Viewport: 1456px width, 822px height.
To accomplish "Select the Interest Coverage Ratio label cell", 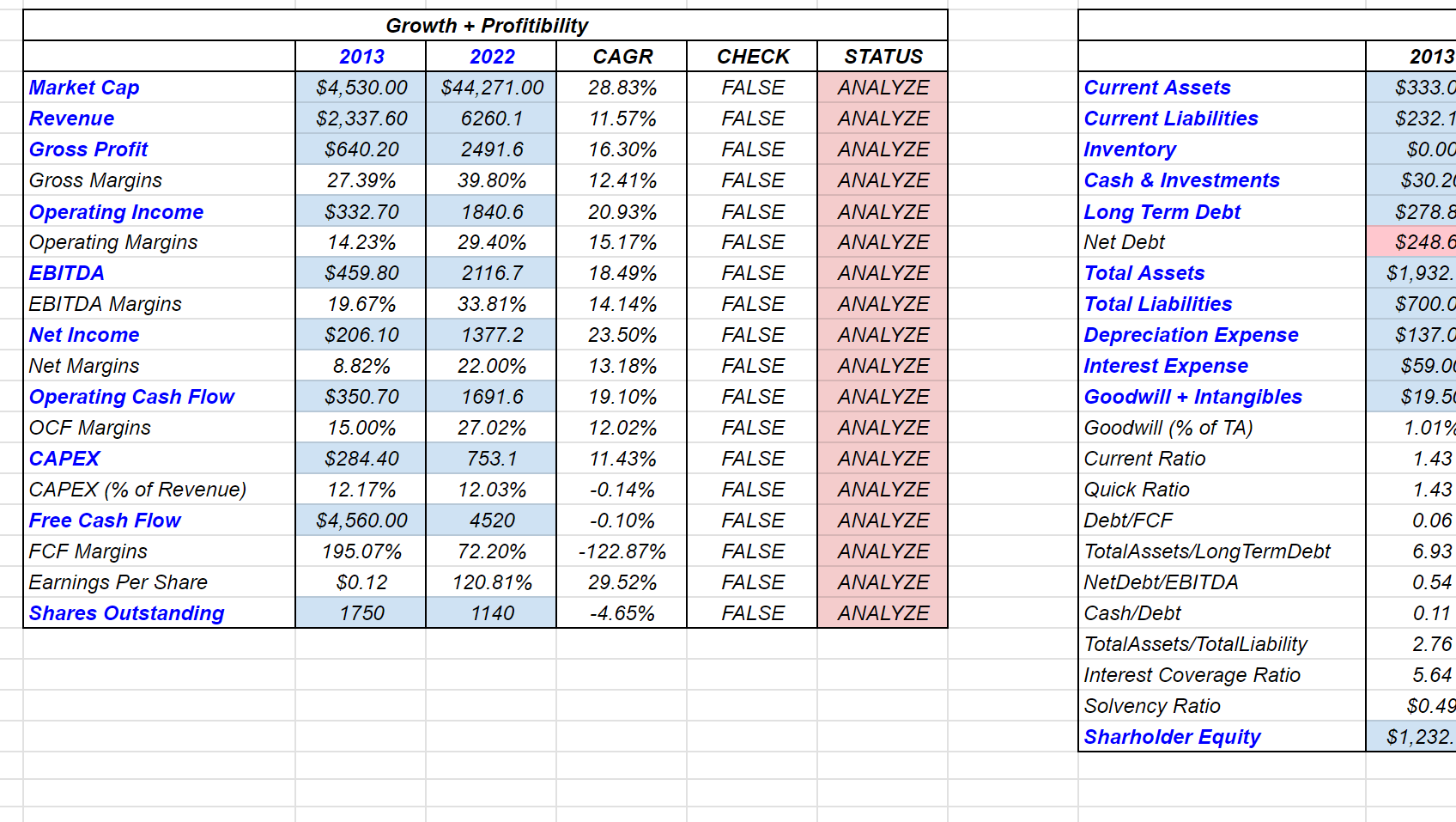I will 1192,675.
